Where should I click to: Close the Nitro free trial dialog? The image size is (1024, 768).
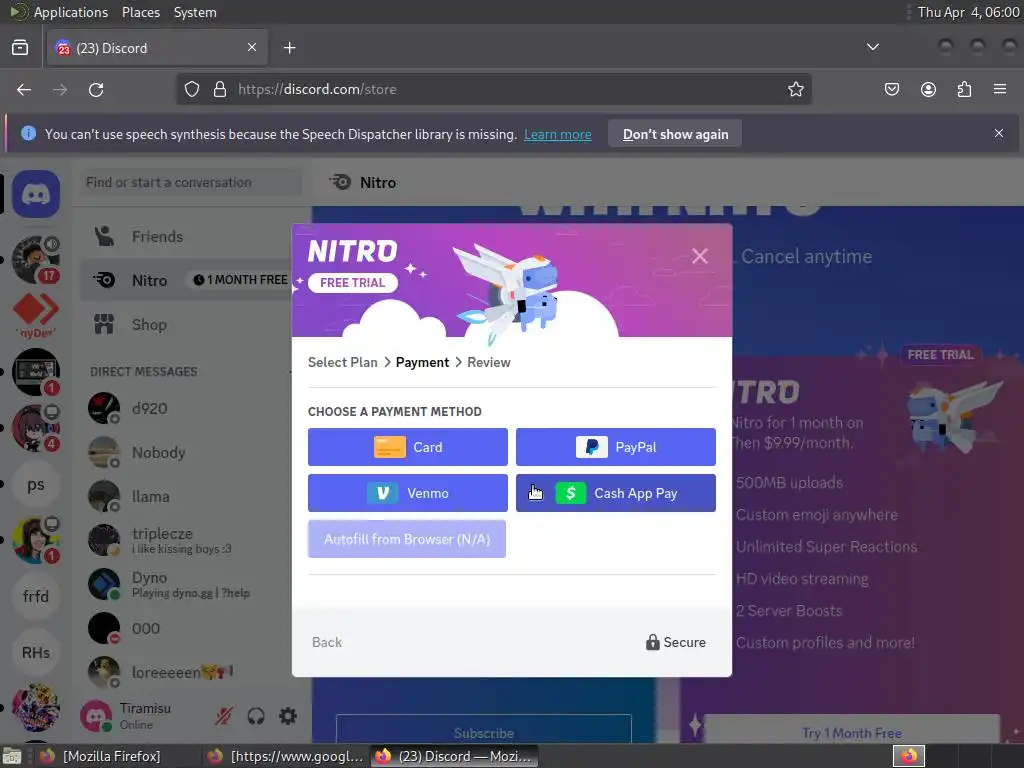699,256
